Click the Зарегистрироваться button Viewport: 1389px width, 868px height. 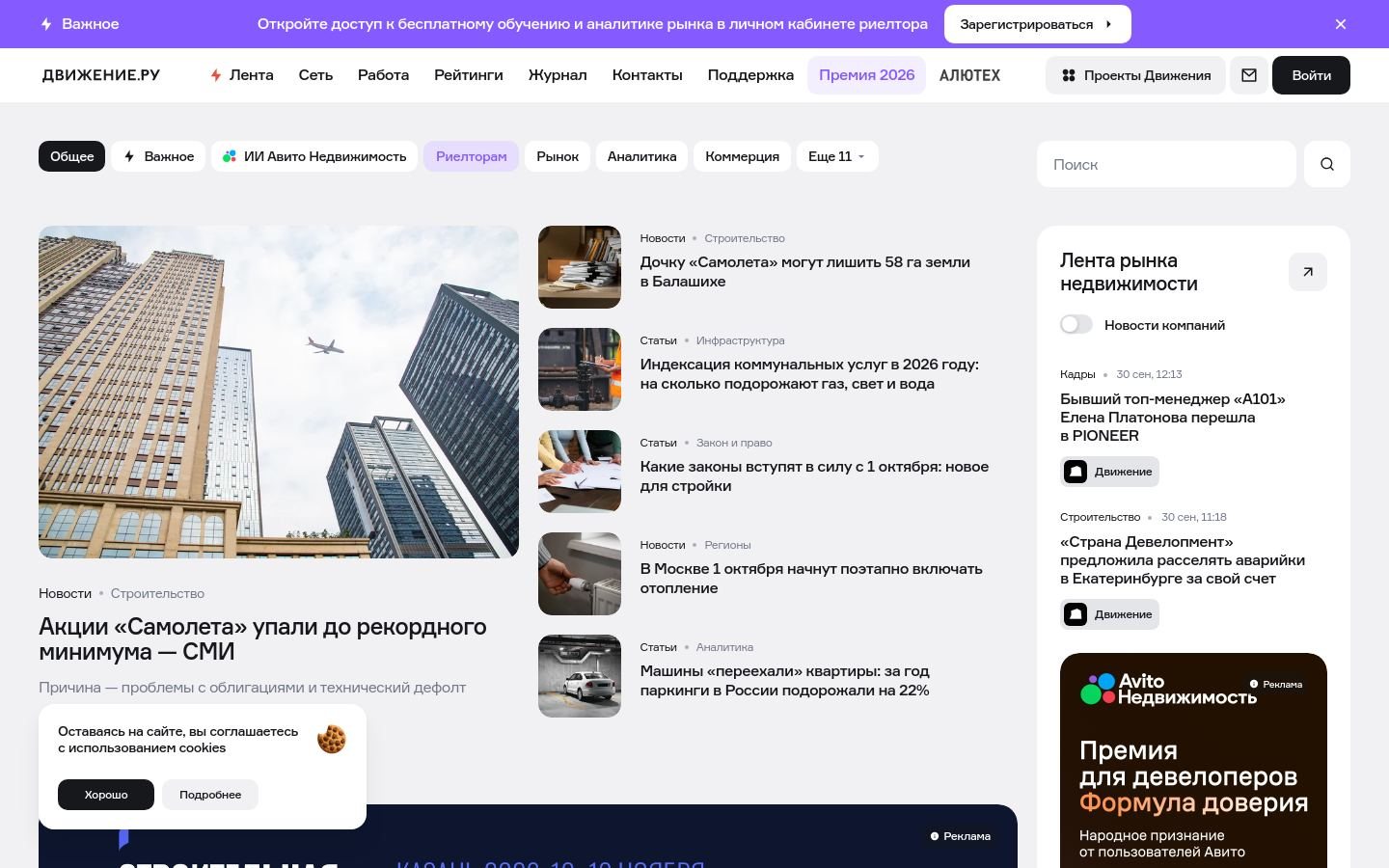tap(1037, 24)
